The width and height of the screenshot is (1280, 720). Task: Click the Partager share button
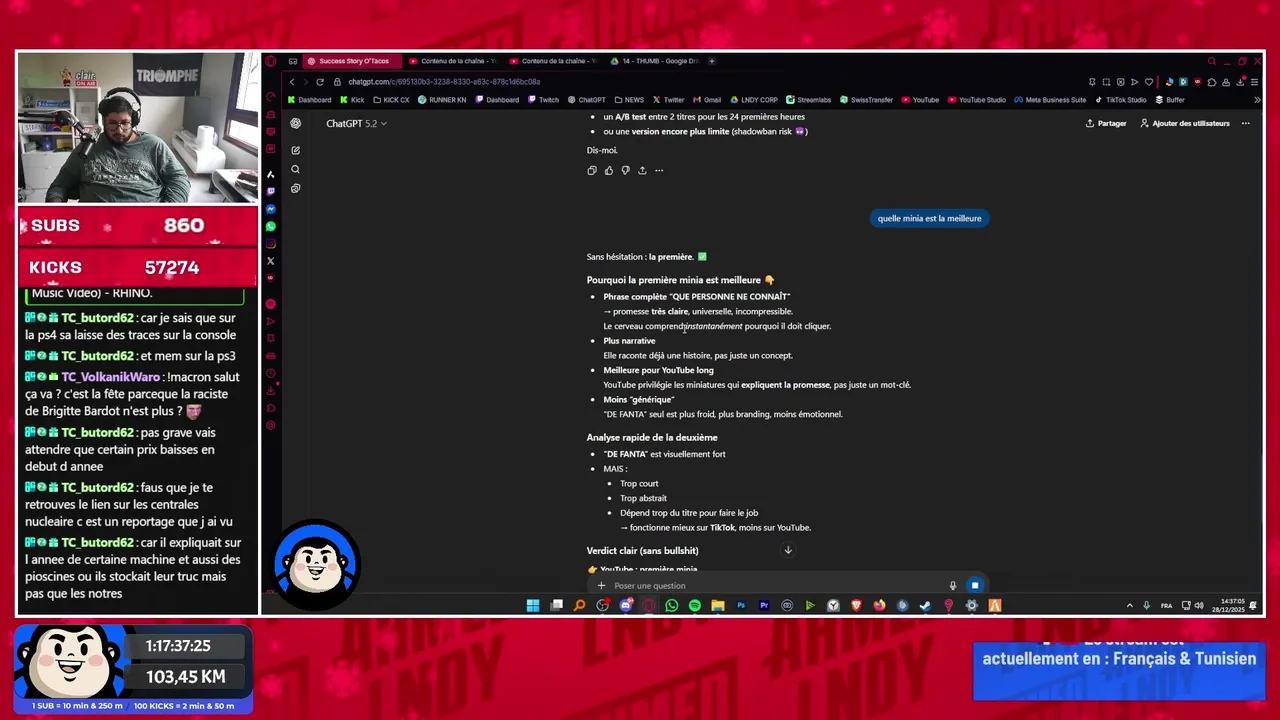click(x=1106, y=123)
